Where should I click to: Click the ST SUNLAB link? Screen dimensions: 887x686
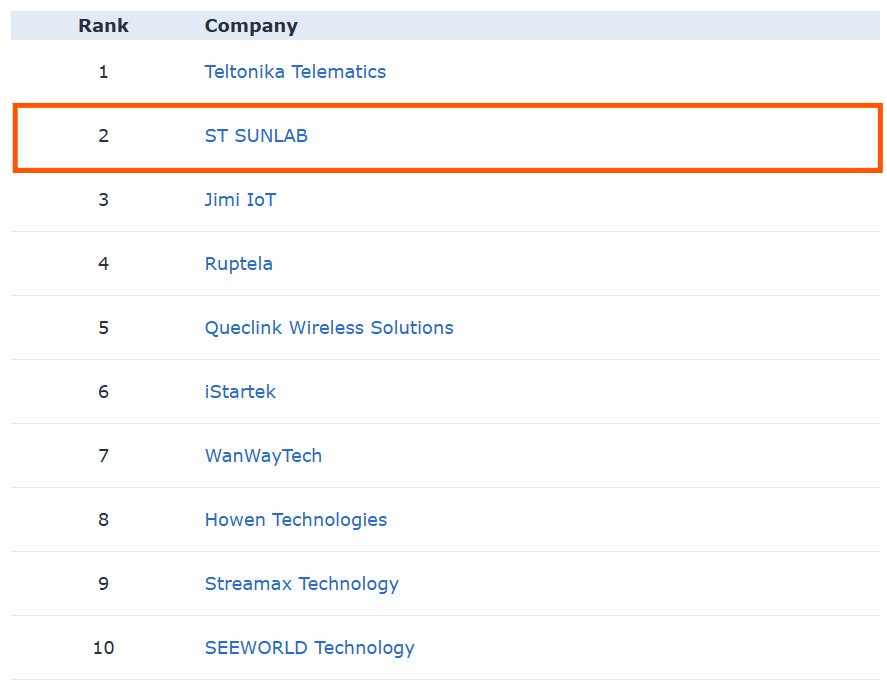point(256,136)
